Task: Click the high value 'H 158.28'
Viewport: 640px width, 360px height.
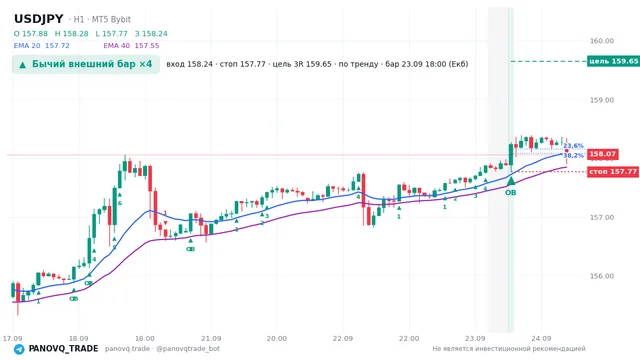Action: click(71, 33)
